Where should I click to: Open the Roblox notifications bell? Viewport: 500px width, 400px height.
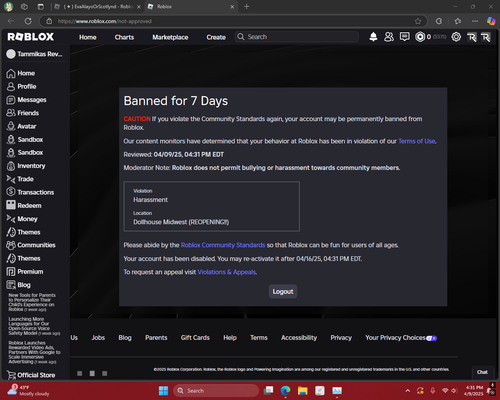tap(373, 37)
